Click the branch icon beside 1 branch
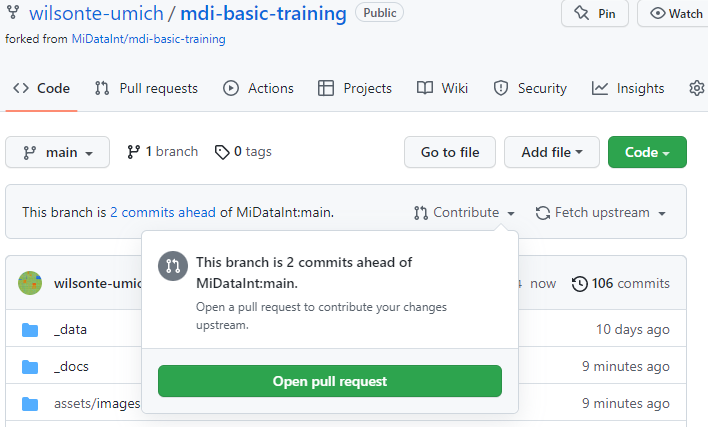The height and width of the screenshot is (427, 708). tap(133, 152)
